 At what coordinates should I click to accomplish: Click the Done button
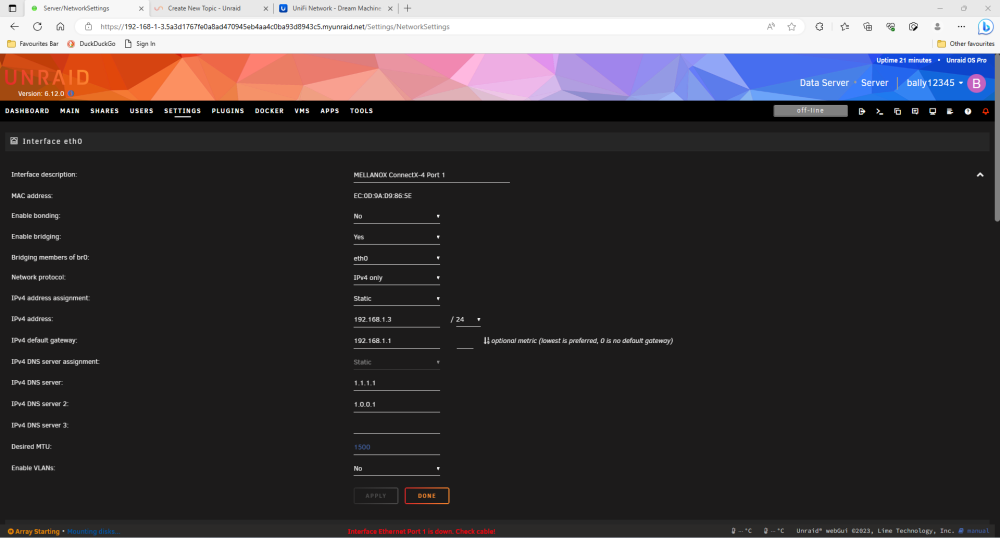[x=427, y=496]
